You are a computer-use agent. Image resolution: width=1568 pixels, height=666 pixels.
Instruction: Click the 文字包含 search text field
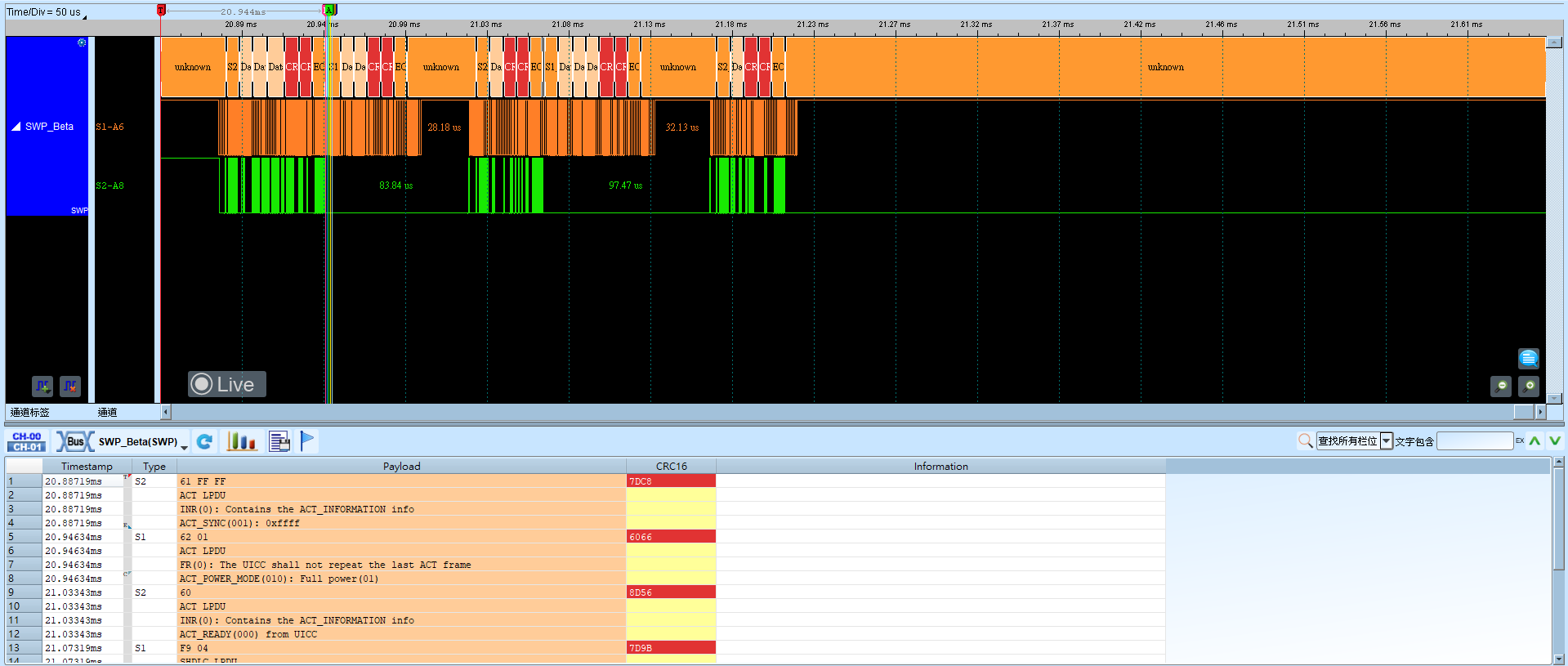(x=1475, y=441)
